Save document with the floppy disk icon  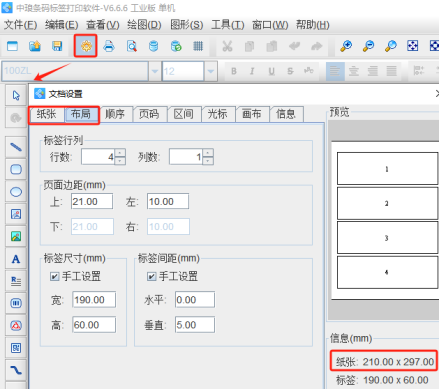(x=57, y=46)
